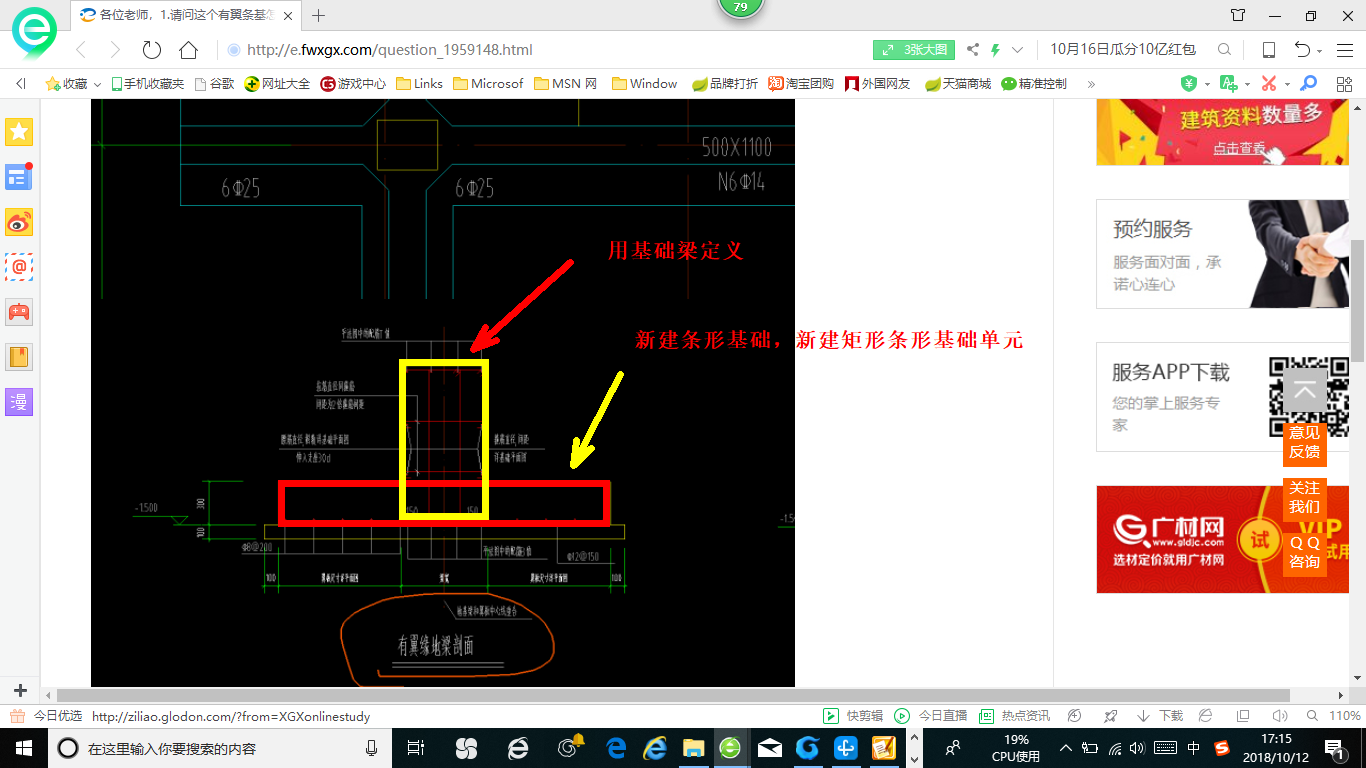Click 快剪辑 in status bar

click(x=853, y=716)
